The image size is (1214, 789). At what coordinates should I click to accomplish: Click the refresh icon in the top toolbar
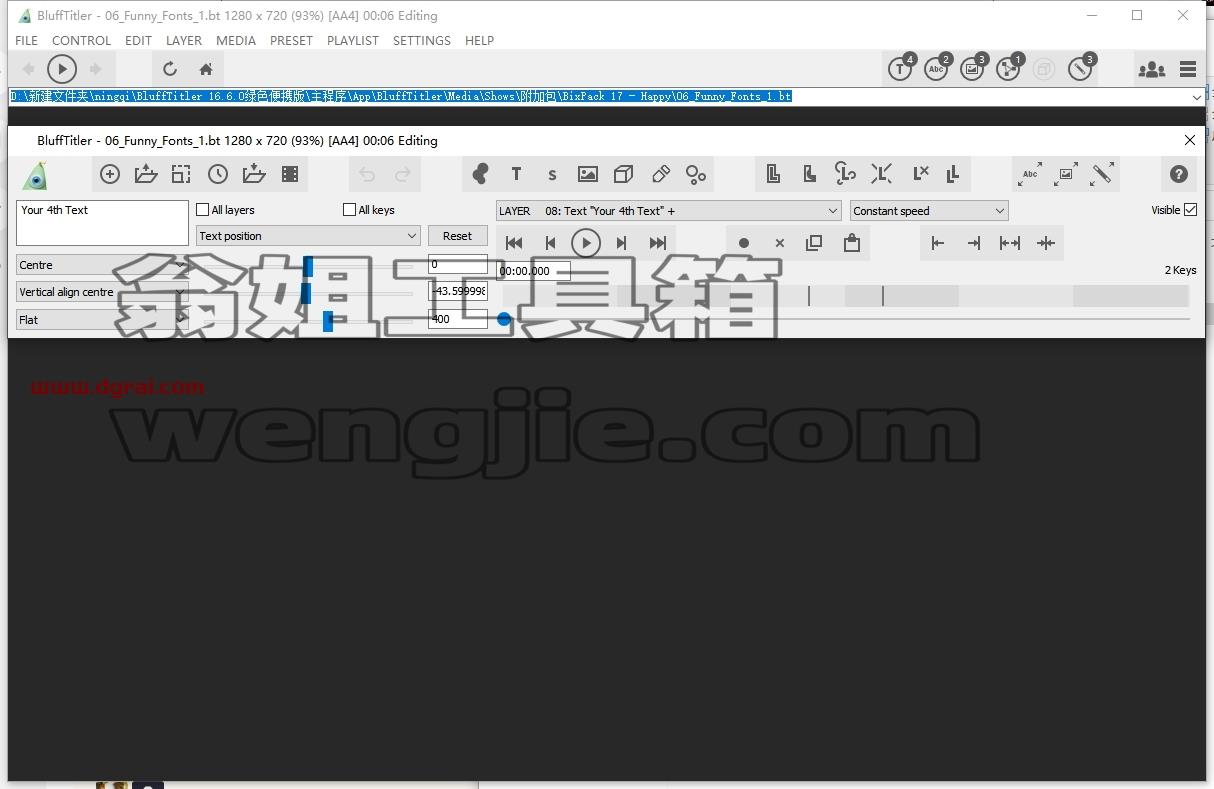170,69
